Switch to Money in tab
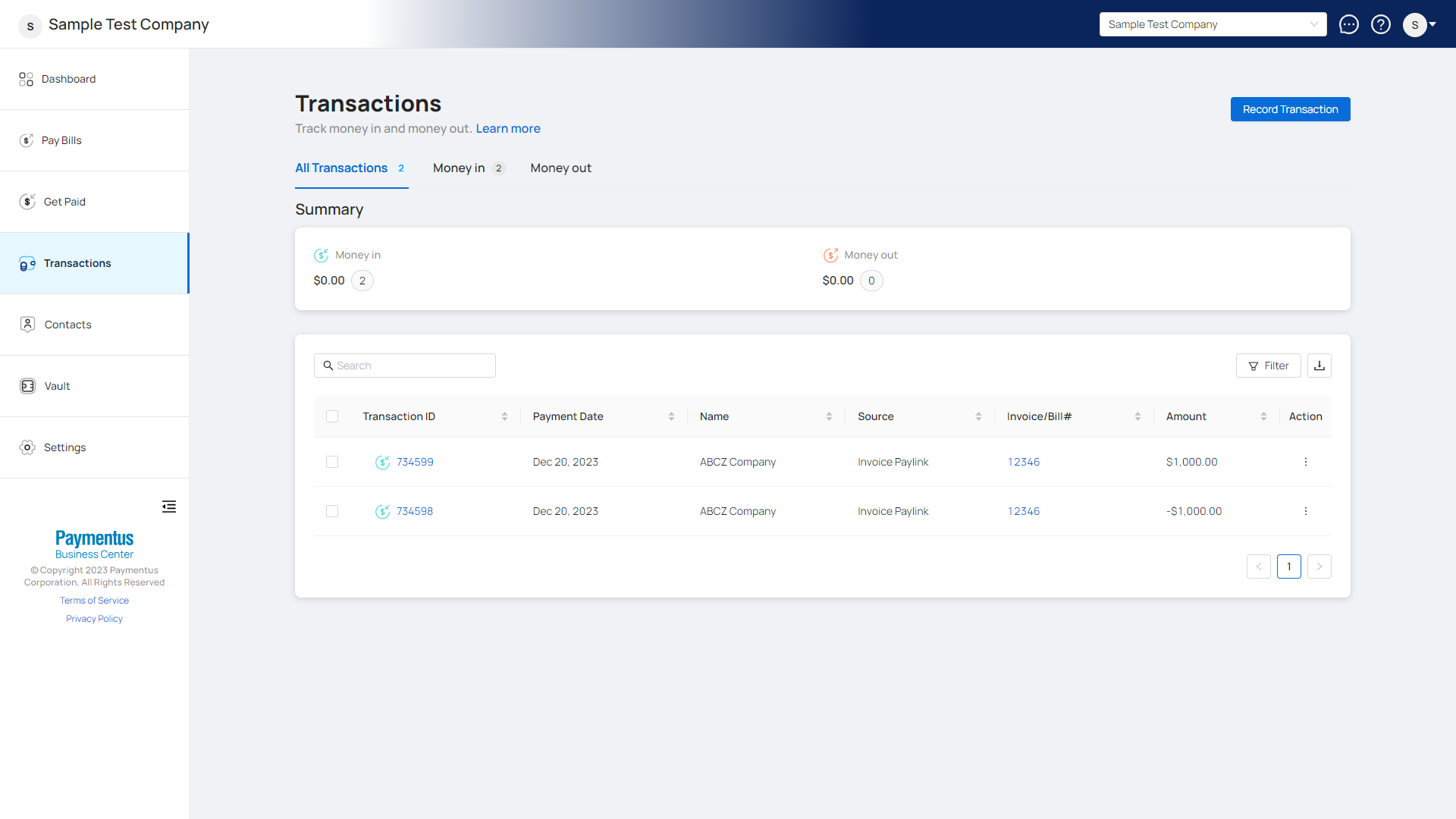The width and height of the screenshot is (1456, 819). click(x=459, y=168)
